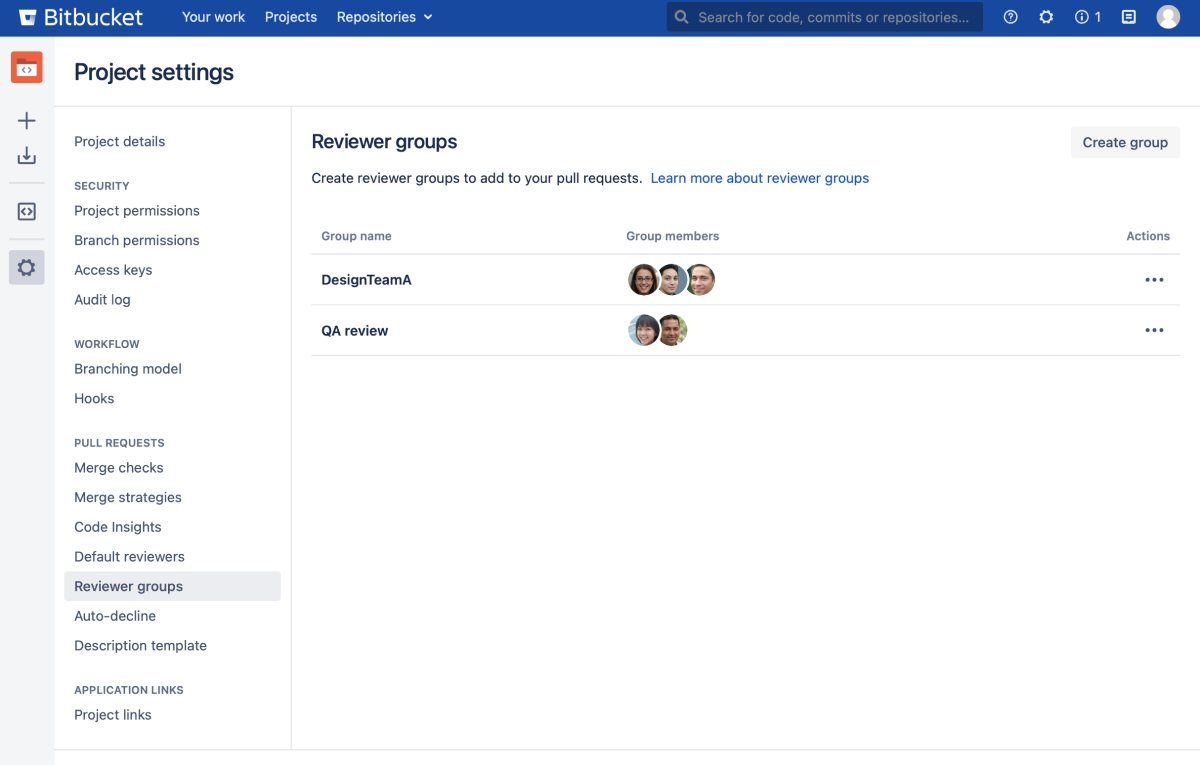Viewport: 1200px width, 766px height.
Task: Click the orange project avatar icon
Action: pos(27,68)
